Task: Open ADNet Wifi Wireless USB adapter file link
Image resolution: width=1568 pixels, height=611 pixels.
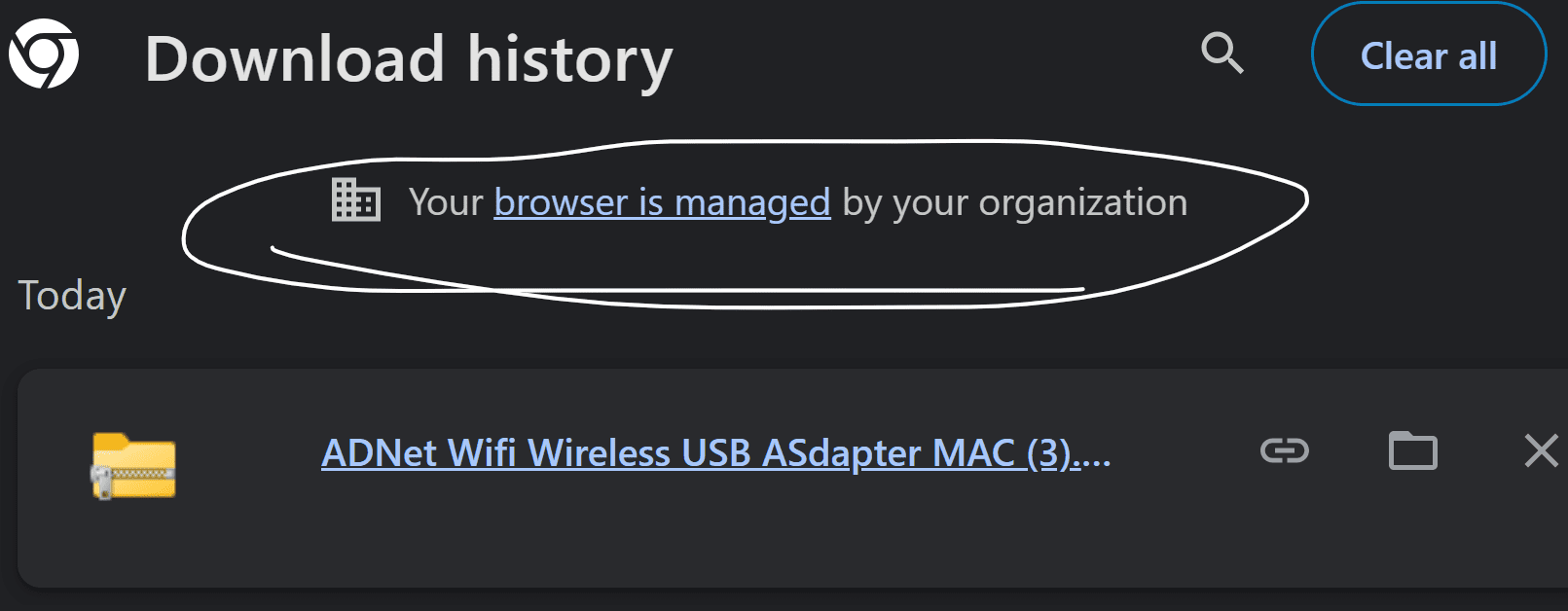Action: tap(715, 452)
